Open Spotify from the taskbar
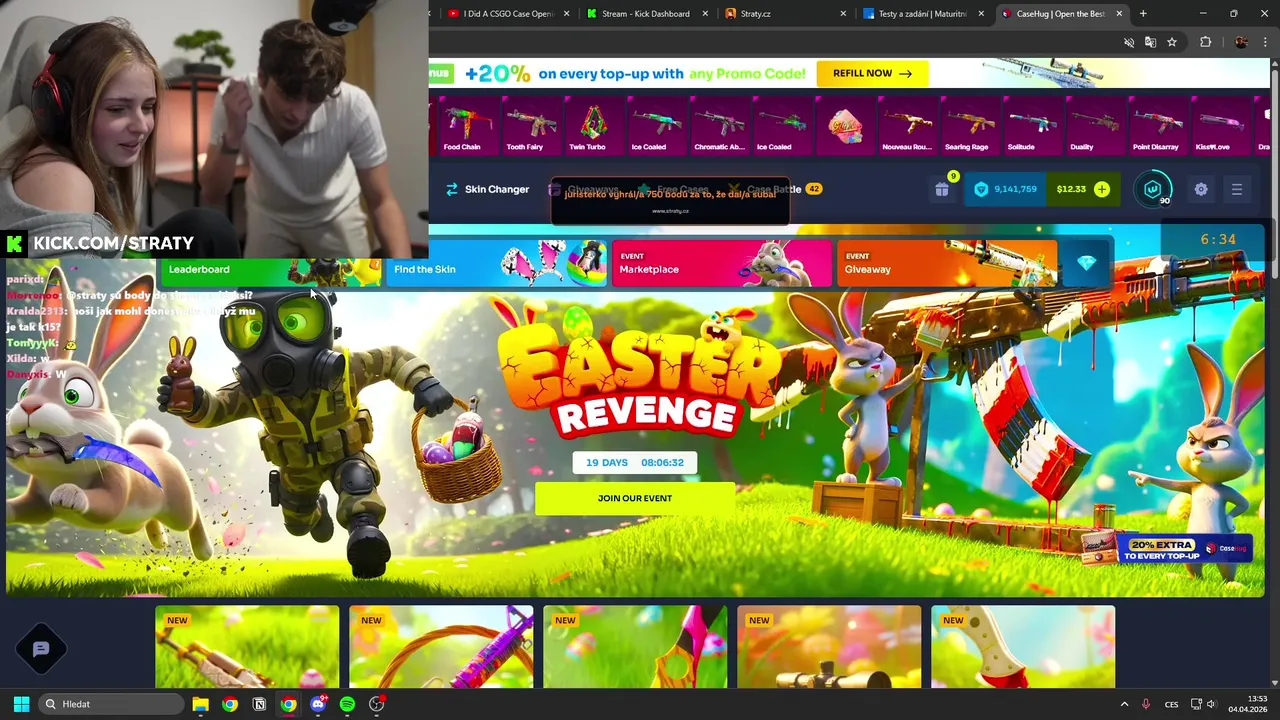The image size is (1280, 720). coord(347,704)
